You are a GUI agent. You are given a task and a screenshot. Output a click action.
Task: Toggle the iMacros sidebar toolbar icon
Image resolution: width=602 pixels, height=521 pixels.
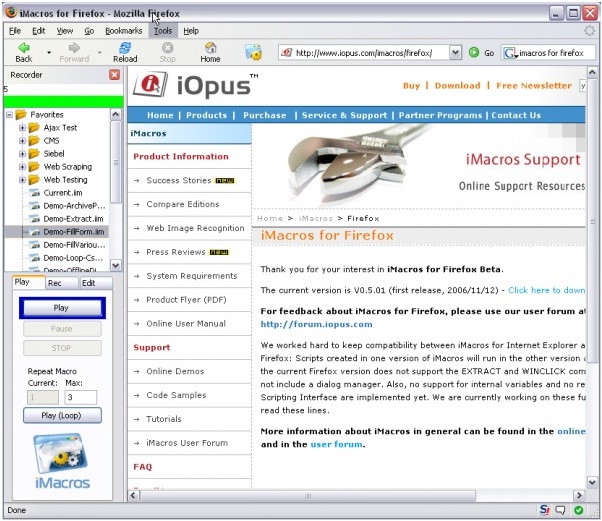253,52
